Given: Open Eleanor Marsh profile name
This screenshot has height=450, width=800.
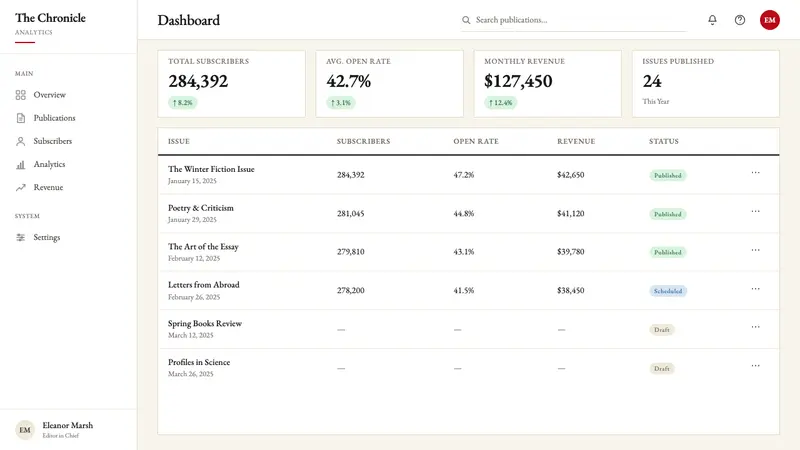Looking at the screenshot, I should click(67, 425).
